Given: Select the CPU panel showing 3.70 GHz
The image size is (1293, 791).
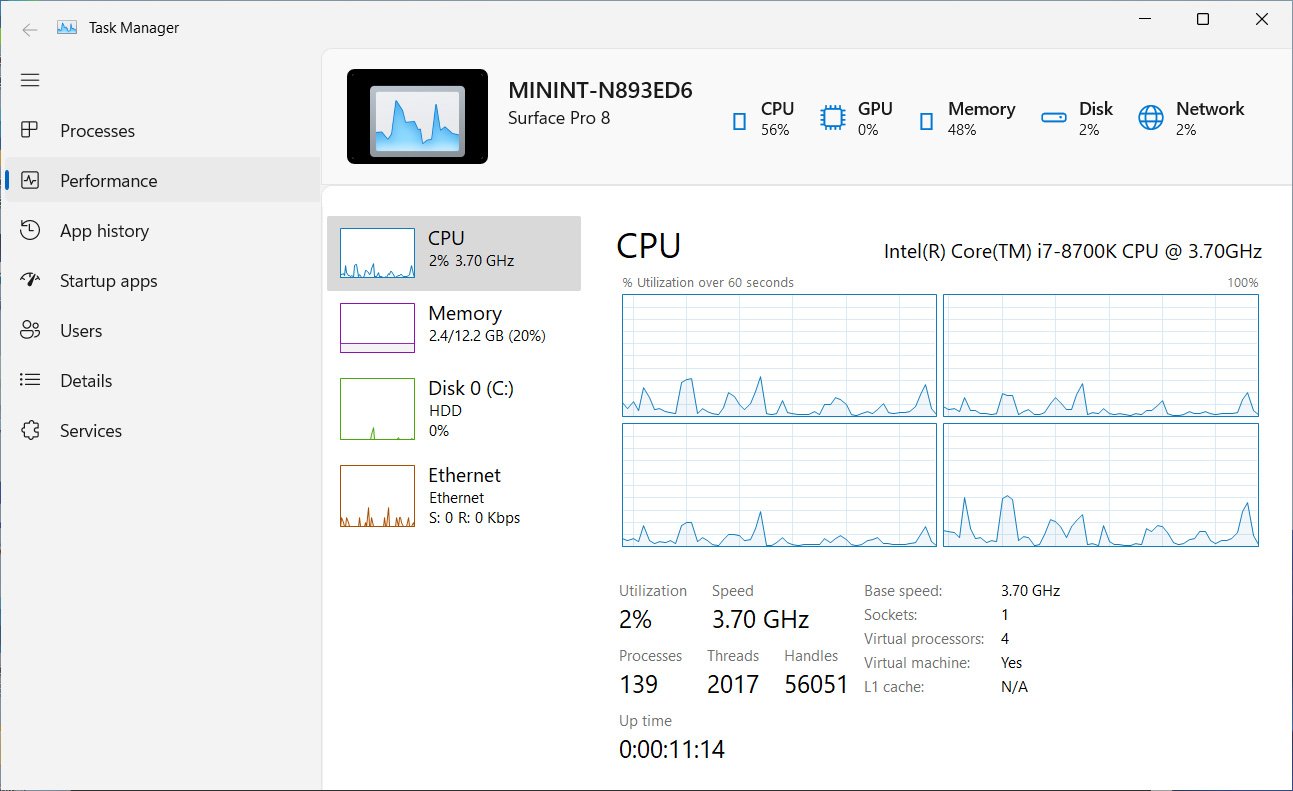Looking at the screenshot, I should pos(455,253).
